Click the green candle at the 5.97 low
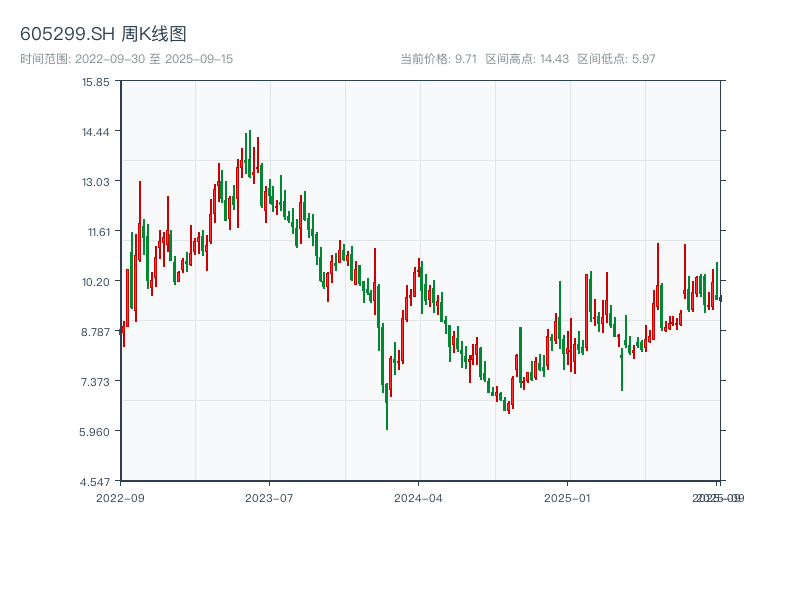The width and height of the screenshot is (800, 600). pyautogui.click(x=387, y=406)
